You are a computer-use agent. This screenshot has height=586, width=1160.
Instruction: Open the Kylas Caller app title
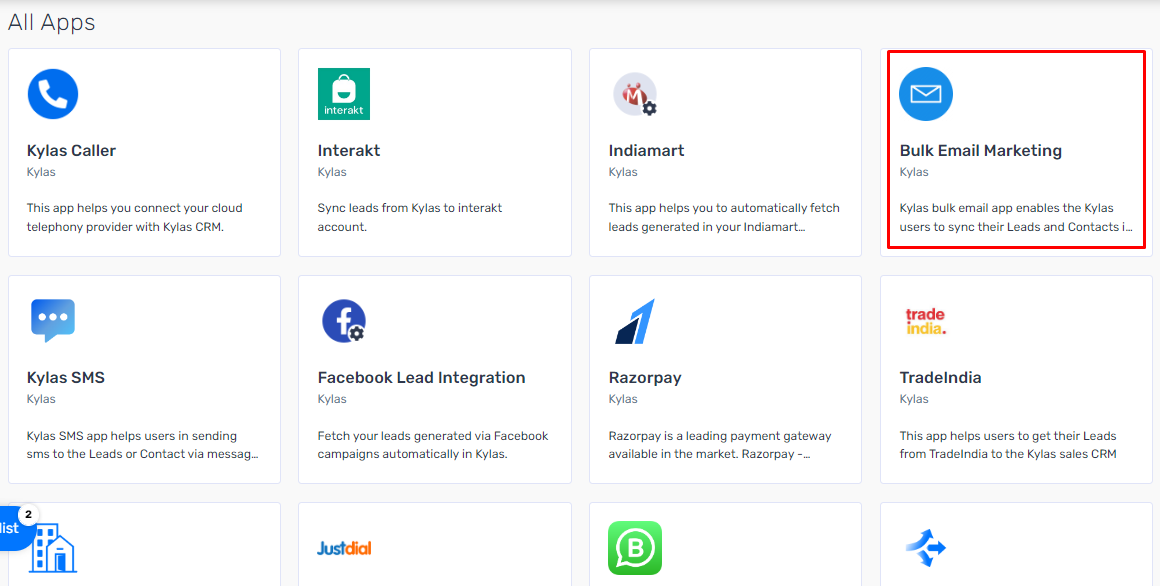(71, 150)
